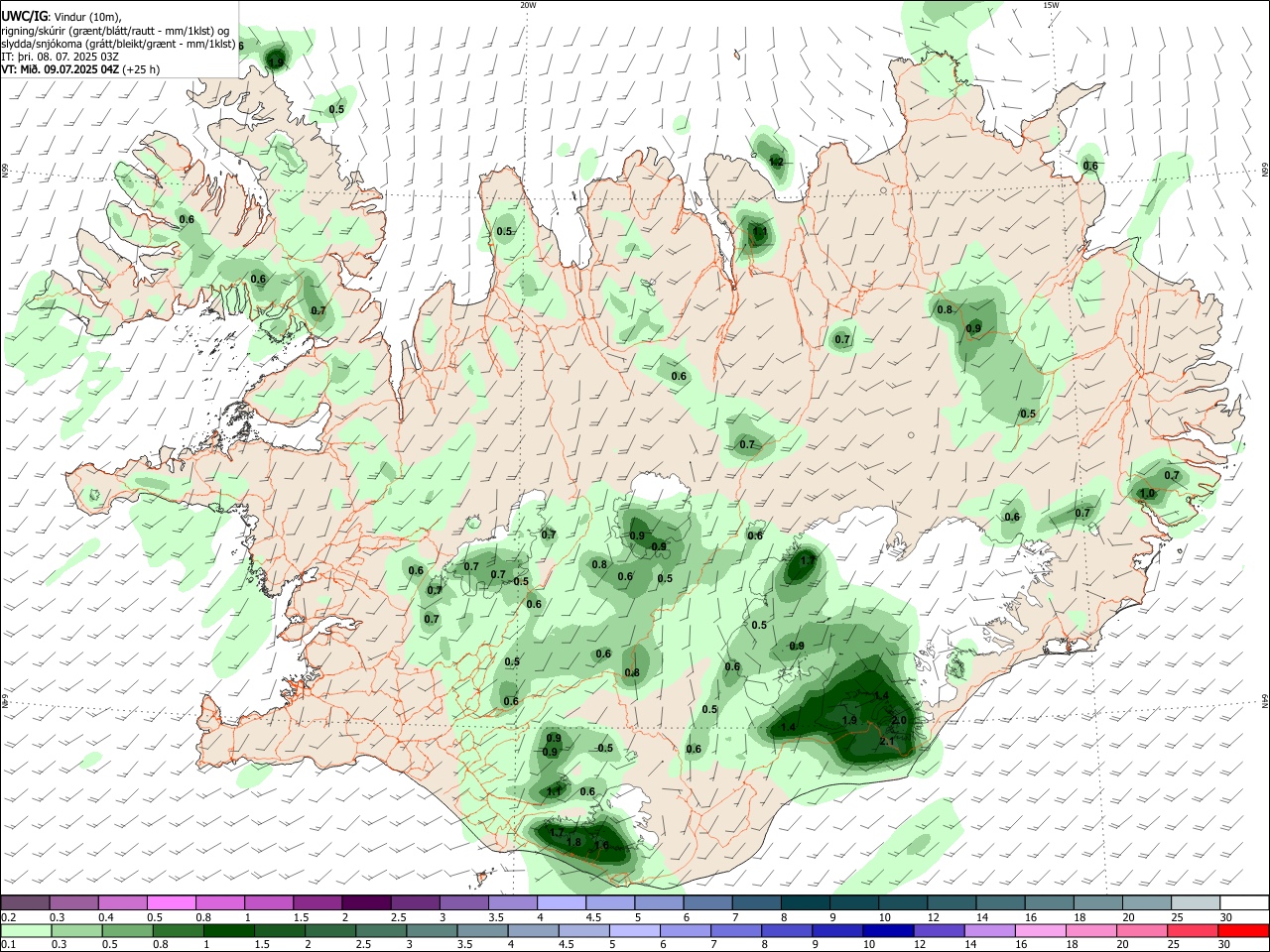Click the red 30 mm rain legend swatch
This screenshot has height=952, width=1270.
1244,930
